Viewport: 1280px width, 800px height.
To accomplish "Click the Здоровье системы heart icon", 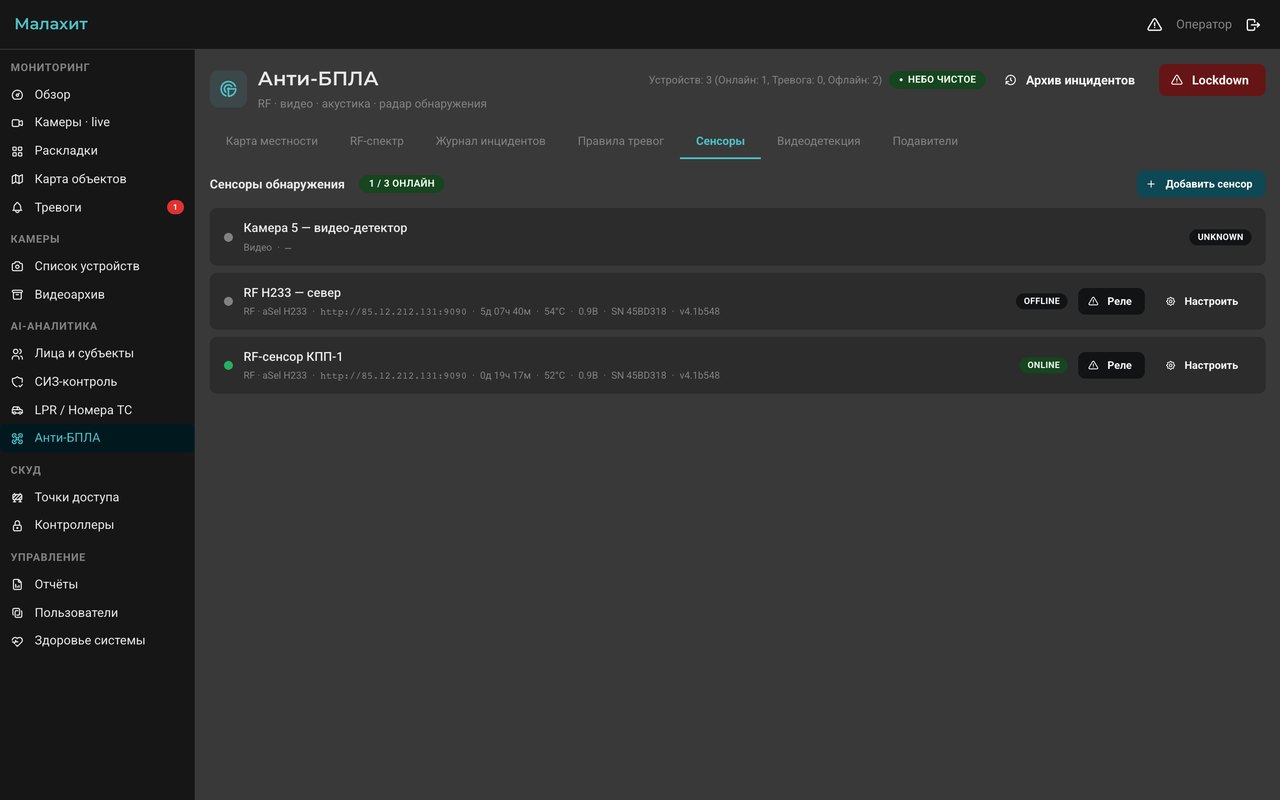I will tap(17, 640).
